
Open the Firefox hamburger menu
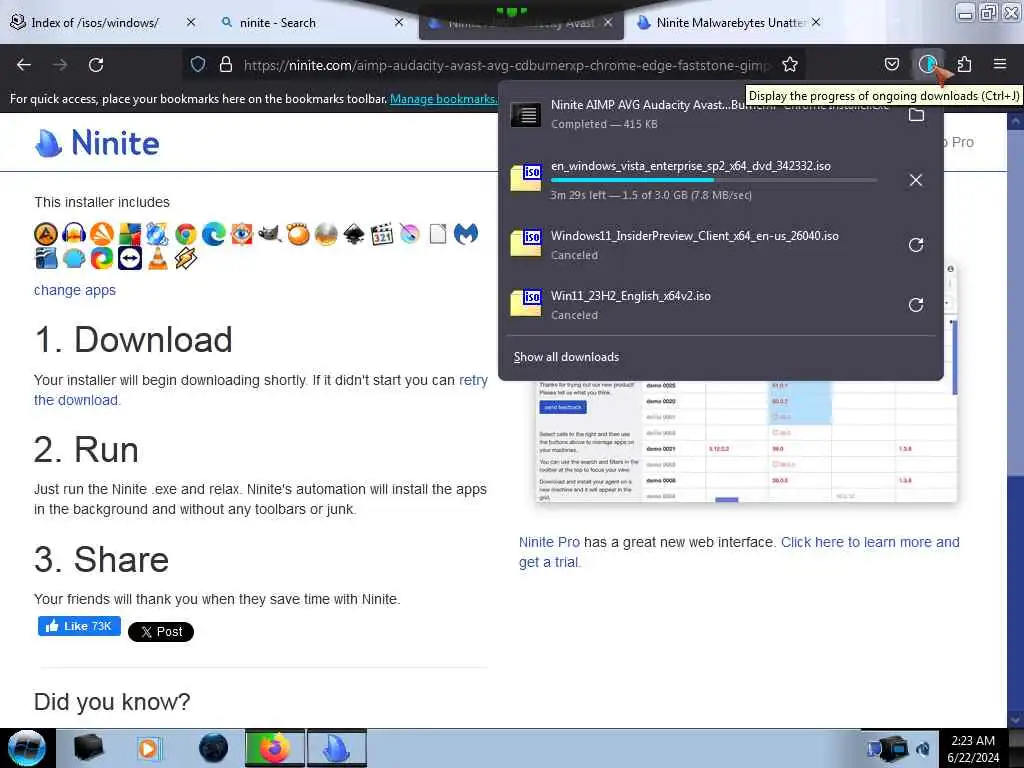pos(1000,64)
